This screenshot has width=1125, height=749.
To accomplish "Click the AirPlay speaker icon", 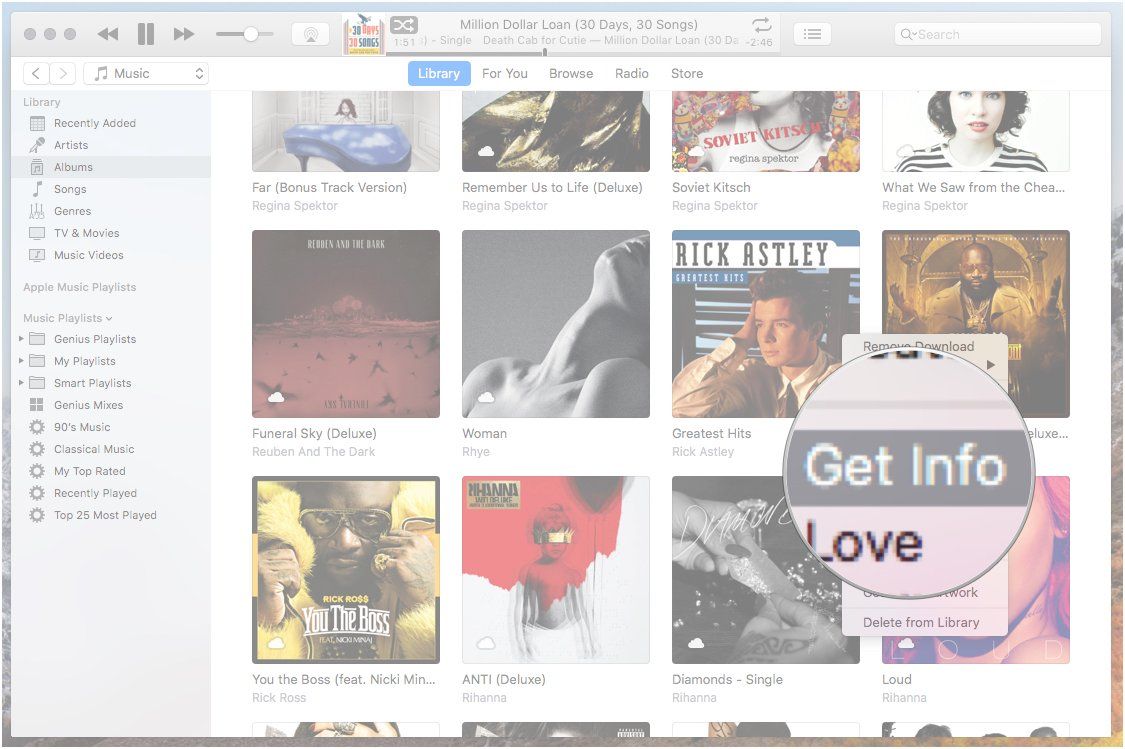I will (310, 33).
